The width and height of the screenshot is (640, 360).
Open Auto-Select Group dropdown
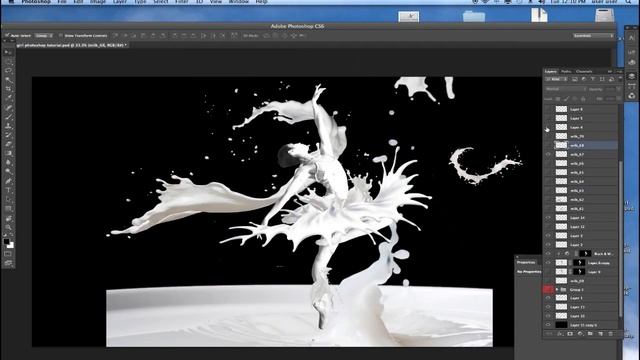tap(43, 36)
